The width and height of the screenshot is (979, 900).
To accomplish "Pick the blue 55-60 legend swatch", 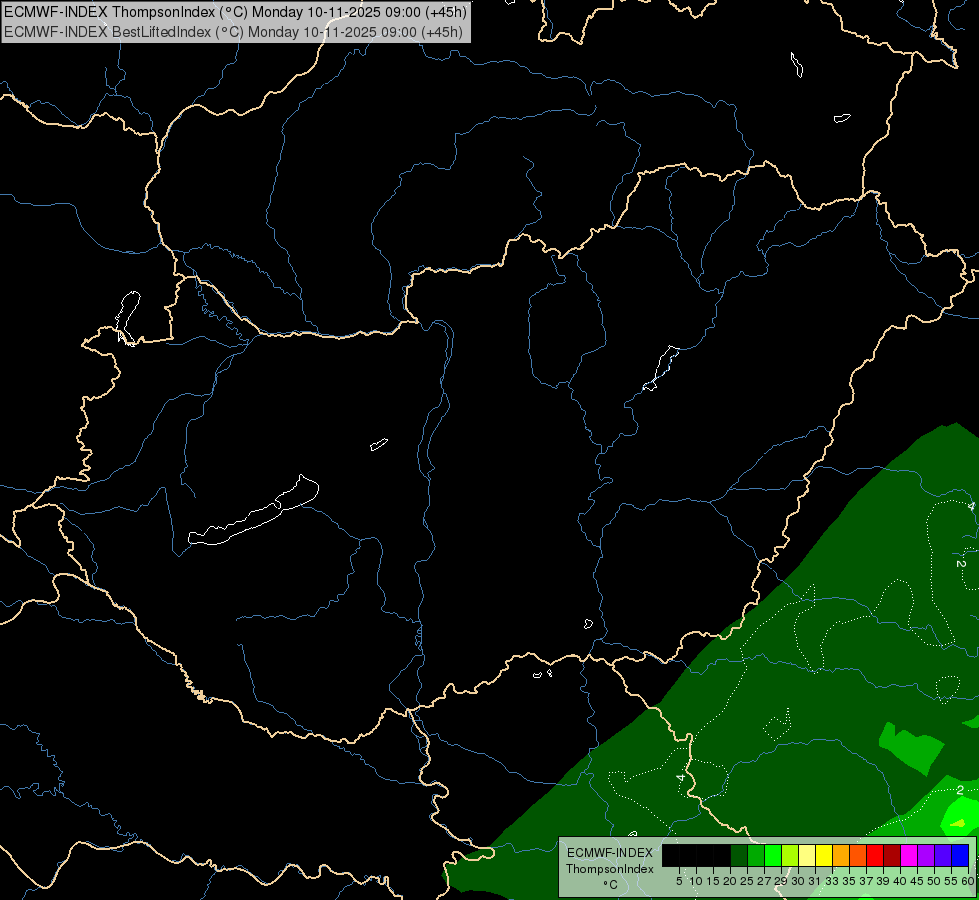I will pyautogui.click(x=960, y=855).
